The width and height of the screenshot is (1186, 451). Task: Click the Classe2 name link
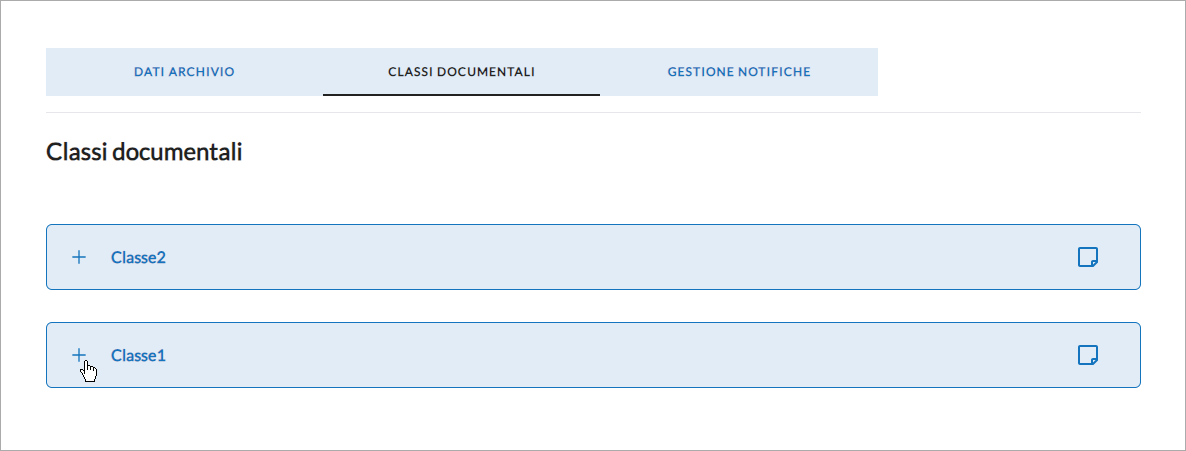point(138,257)
